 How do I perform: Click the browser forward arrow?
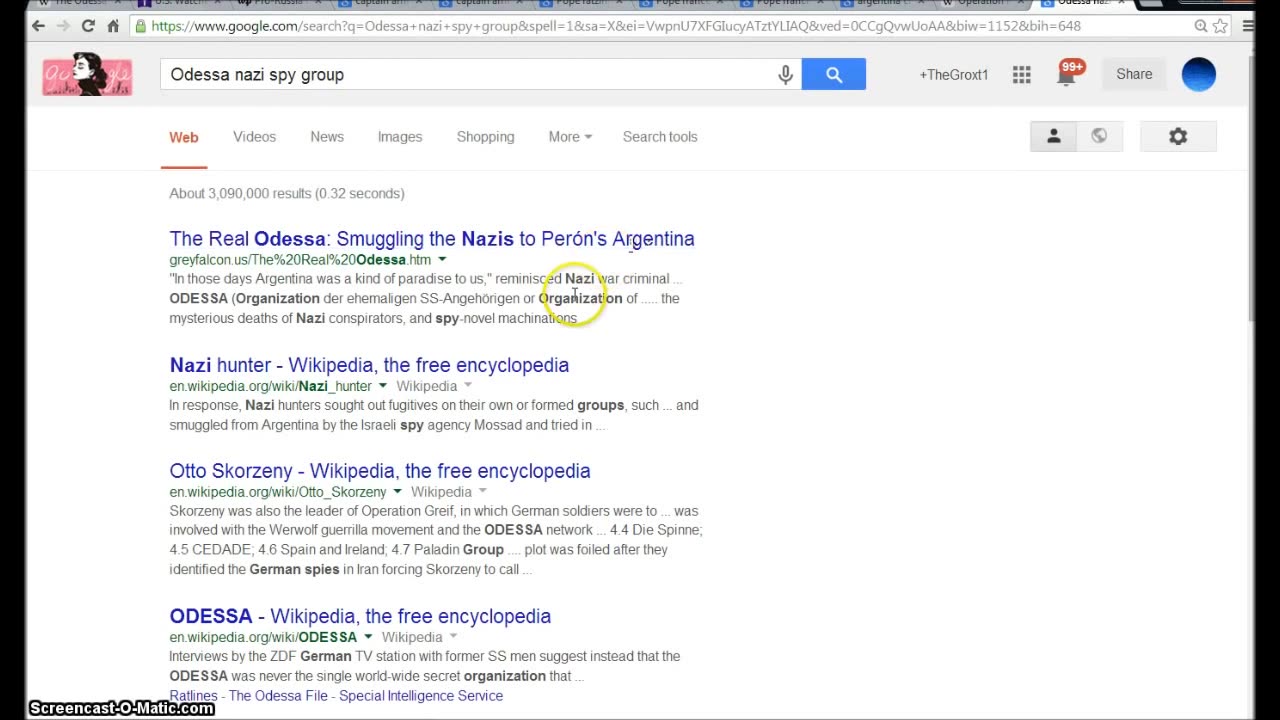click(x=63, y=26)
